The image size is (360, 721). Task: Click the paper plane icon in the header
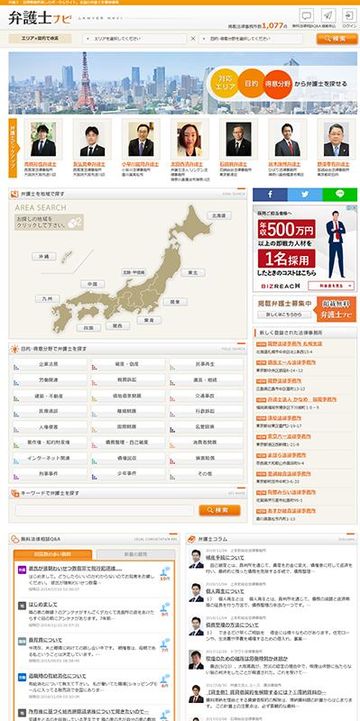point(328,16)
